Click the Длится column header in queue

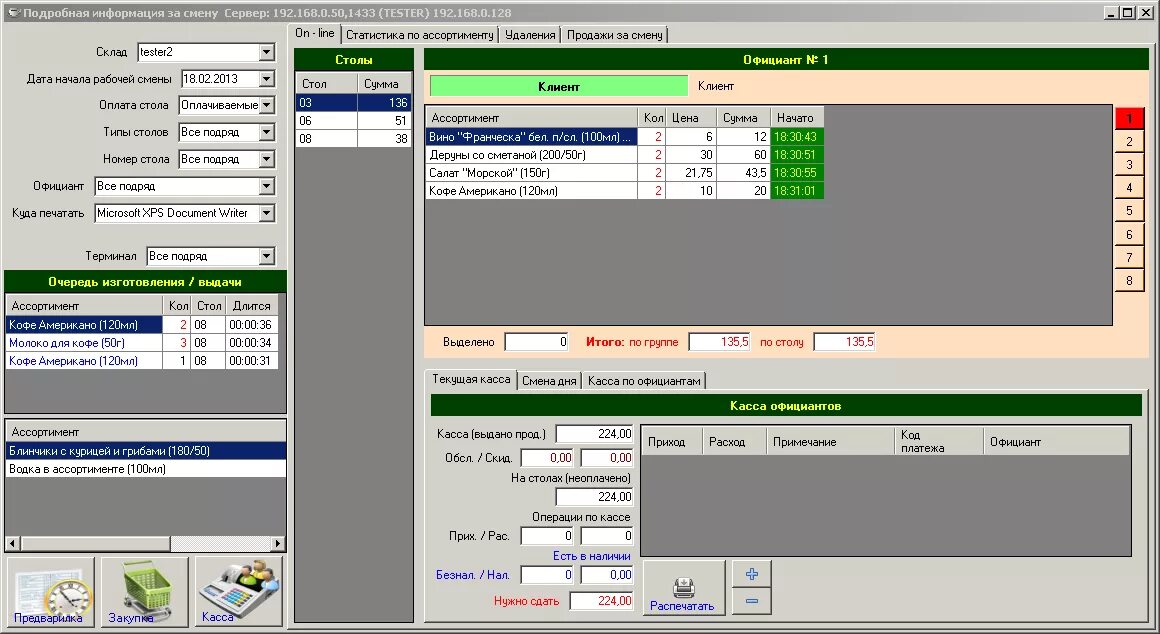tap(252, 306)
